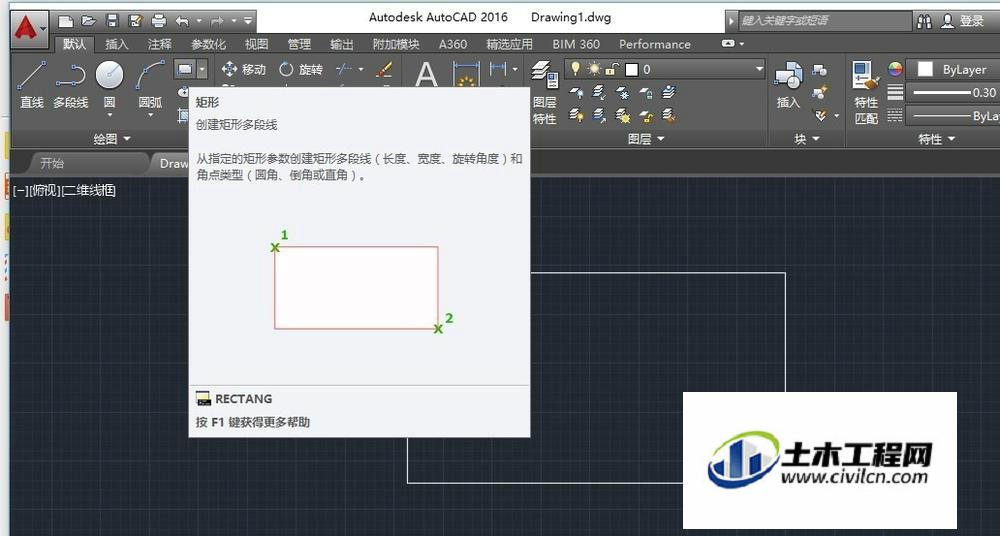Select the 直线 (Line) tool
Screen dimensions: 1000x536
coord(31,85)
